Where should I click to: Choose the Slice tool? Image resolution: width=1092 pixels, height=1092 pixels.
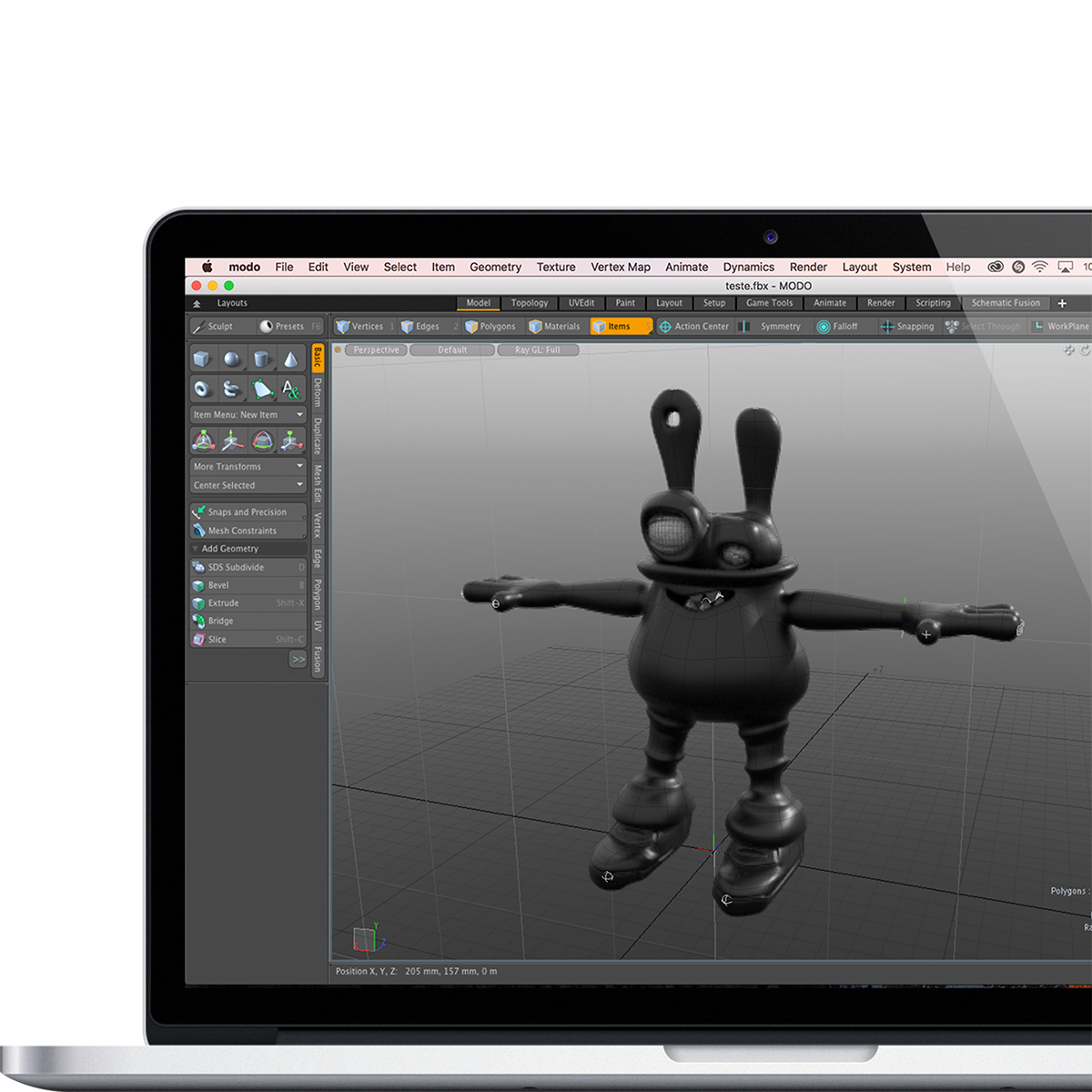[x=248, y=640]
